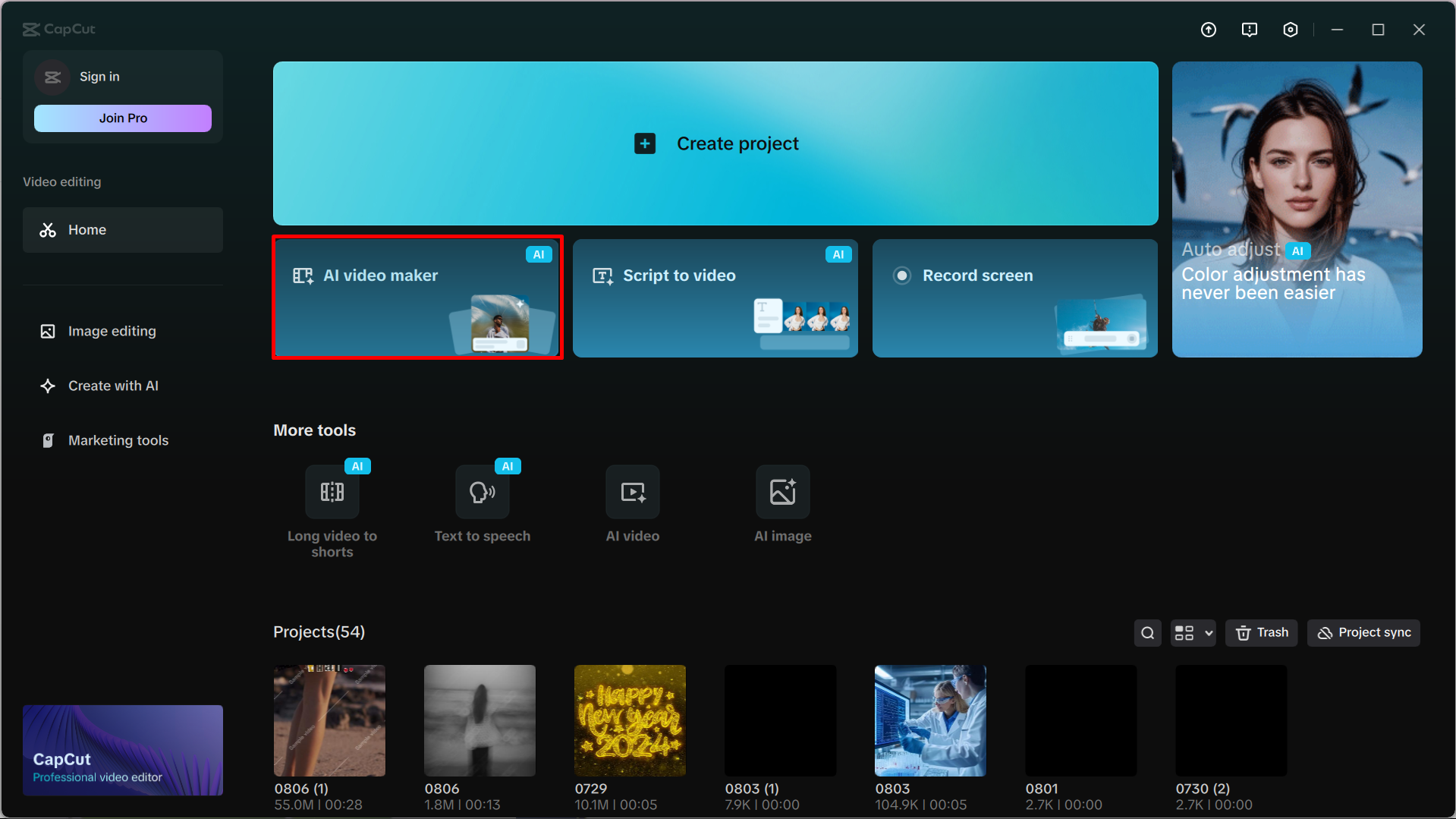Search projects with the magnifier icon
This screenshot has height=819, width=1456.
pyautogui.click(x=1148, y=633)
